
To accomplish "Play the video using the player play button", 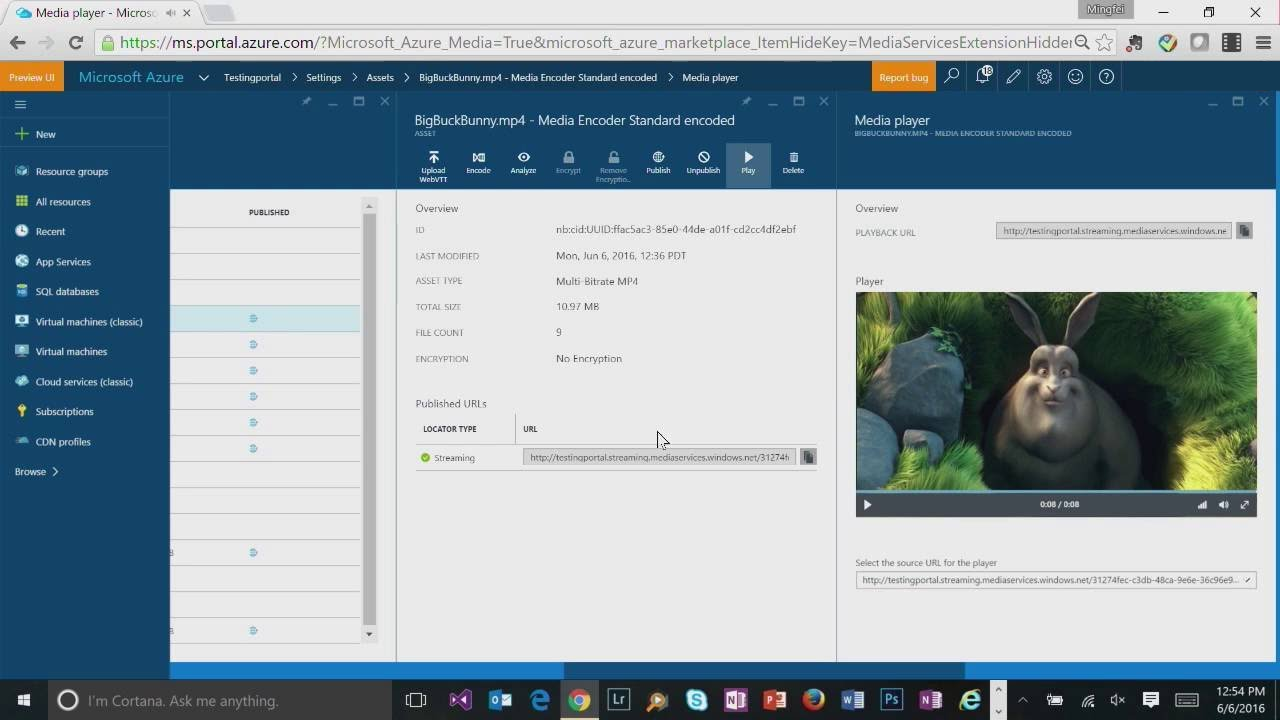I will tap(866, 504).
